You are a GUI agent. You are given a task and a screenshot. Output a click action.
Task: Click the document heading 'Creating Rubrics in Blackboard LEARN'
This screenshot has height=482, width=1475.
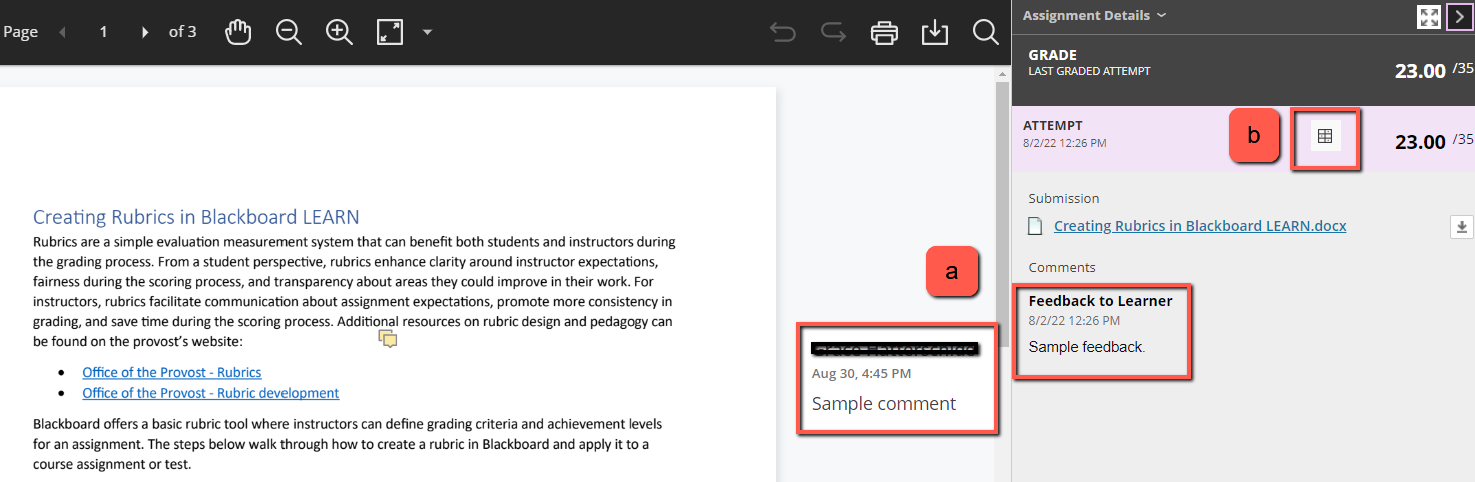[196, 217]
